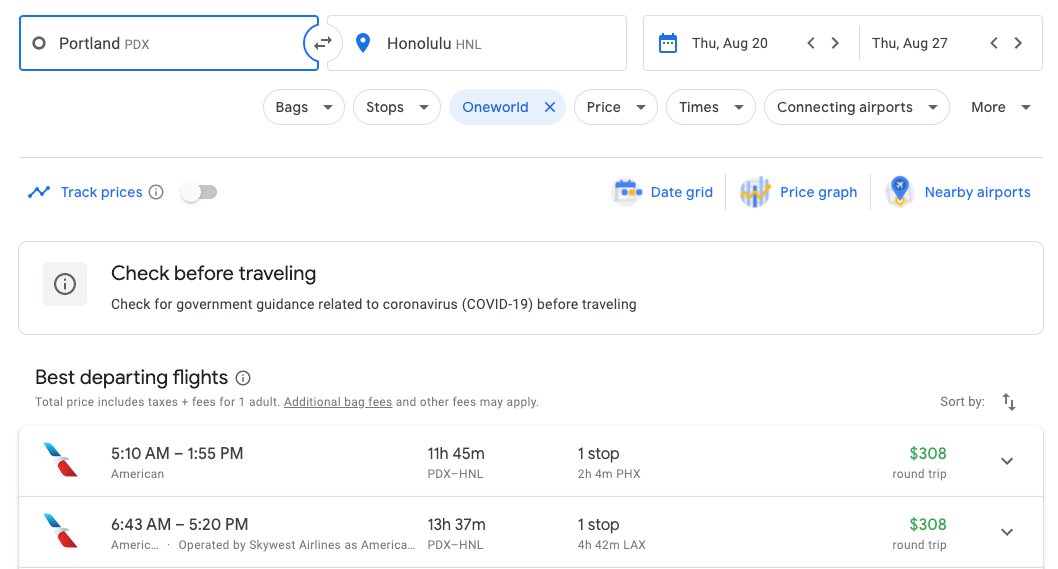
Task: Toggle Track prices switch
Action: click(199, 192)
